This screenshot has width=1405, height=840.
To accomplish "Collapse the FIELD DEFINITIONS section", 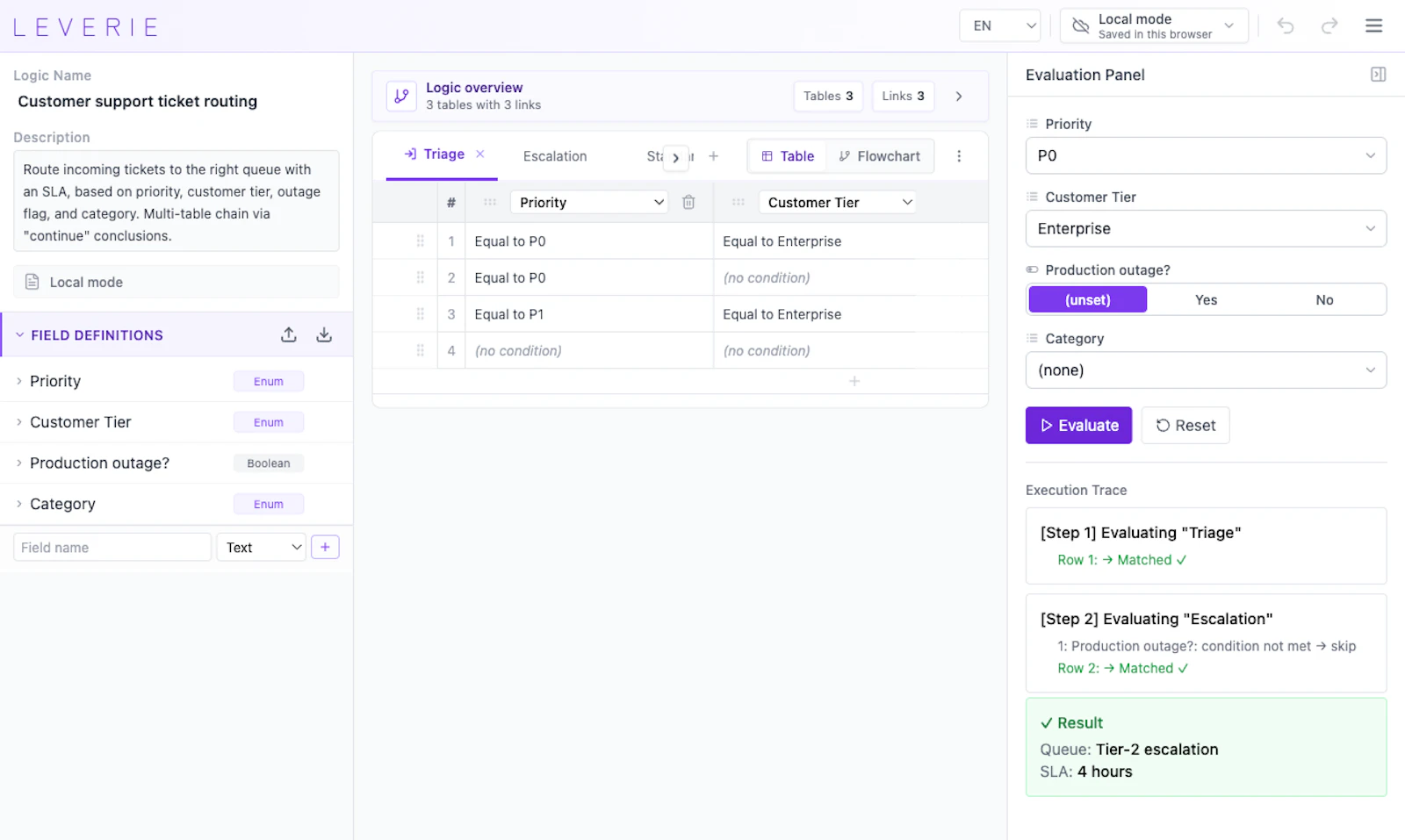I will [x=20, y=335].
